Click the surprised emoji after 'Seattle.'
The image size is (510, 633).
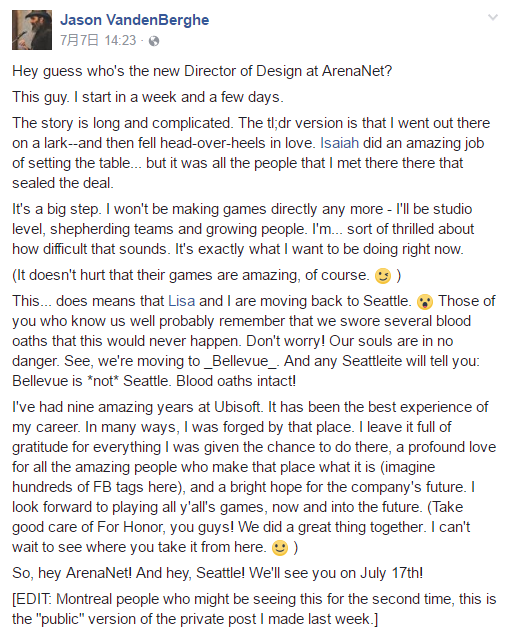tap(425, 302)
